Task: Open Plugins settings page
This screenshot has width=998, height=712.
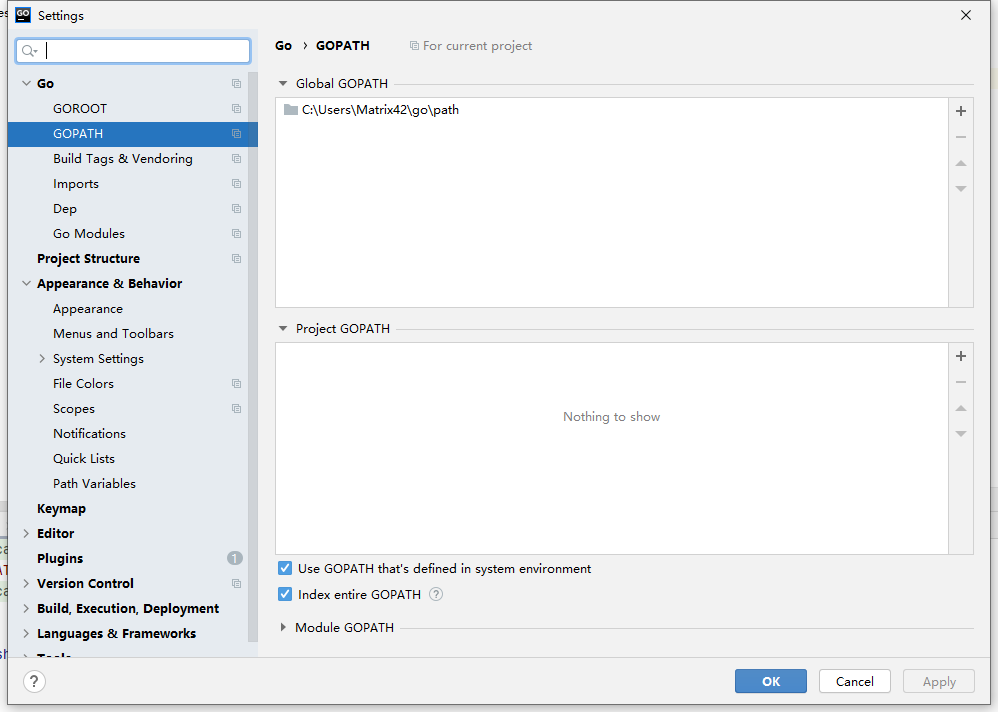Action: [60, 558]
